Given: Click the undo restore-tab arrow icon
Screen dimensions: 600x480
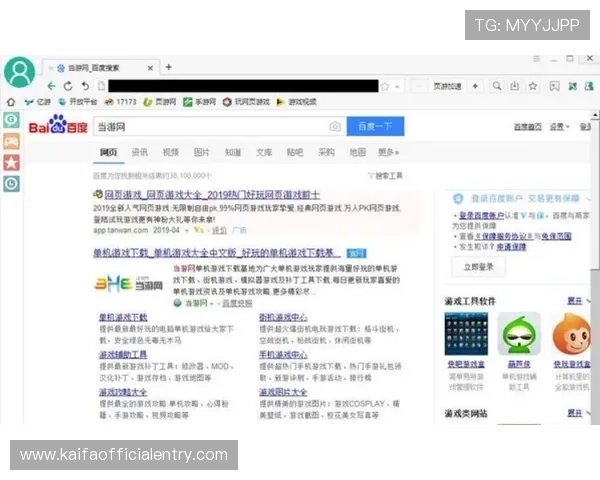Looking at the screenshot, I should click(85, 86).
